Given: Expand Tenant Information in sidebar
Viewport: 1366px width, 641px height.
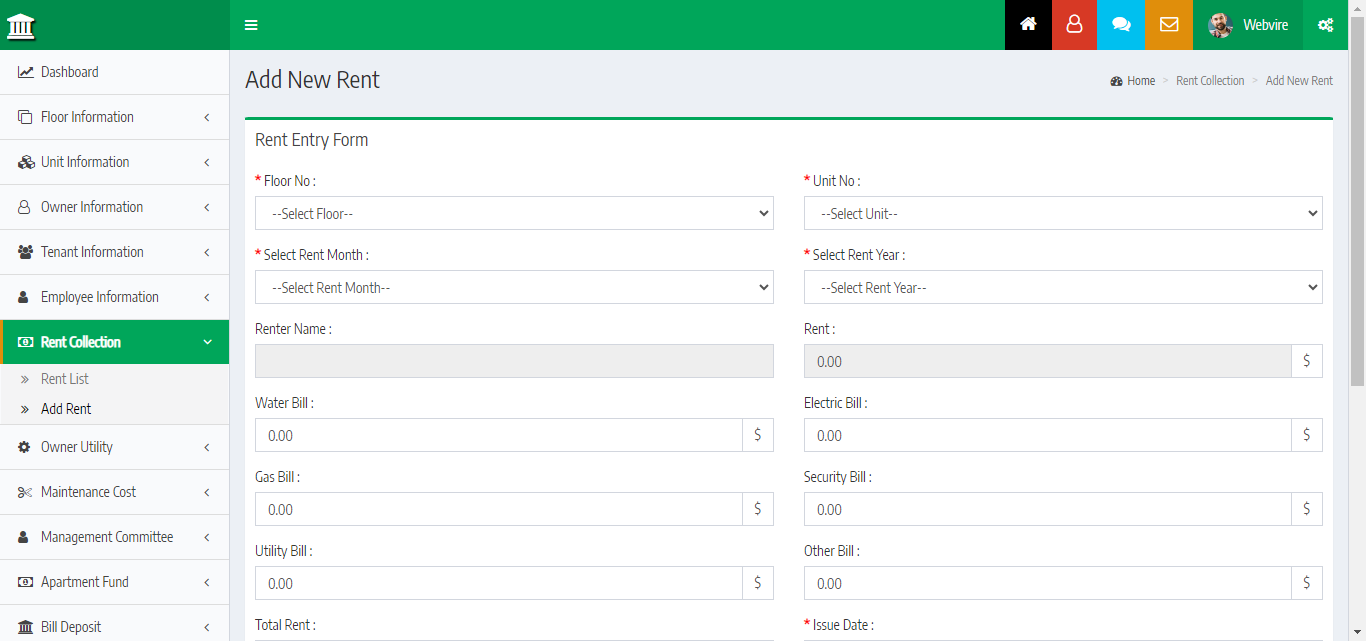Looking at the screenshot, I should pos(114,252).
